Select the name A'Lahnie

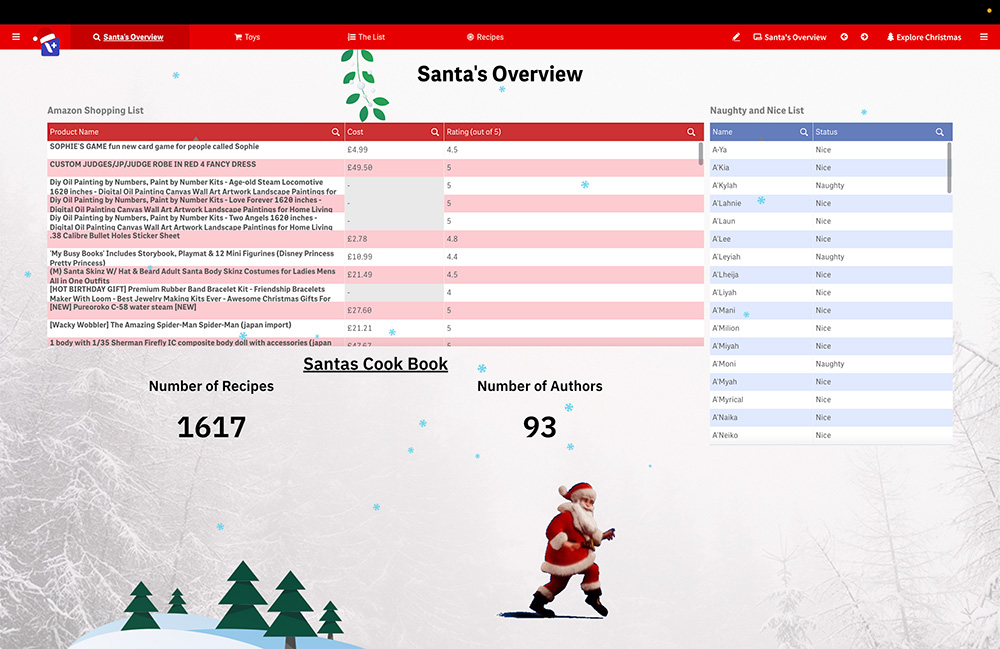pyautogui.click(x=761, y=203)
